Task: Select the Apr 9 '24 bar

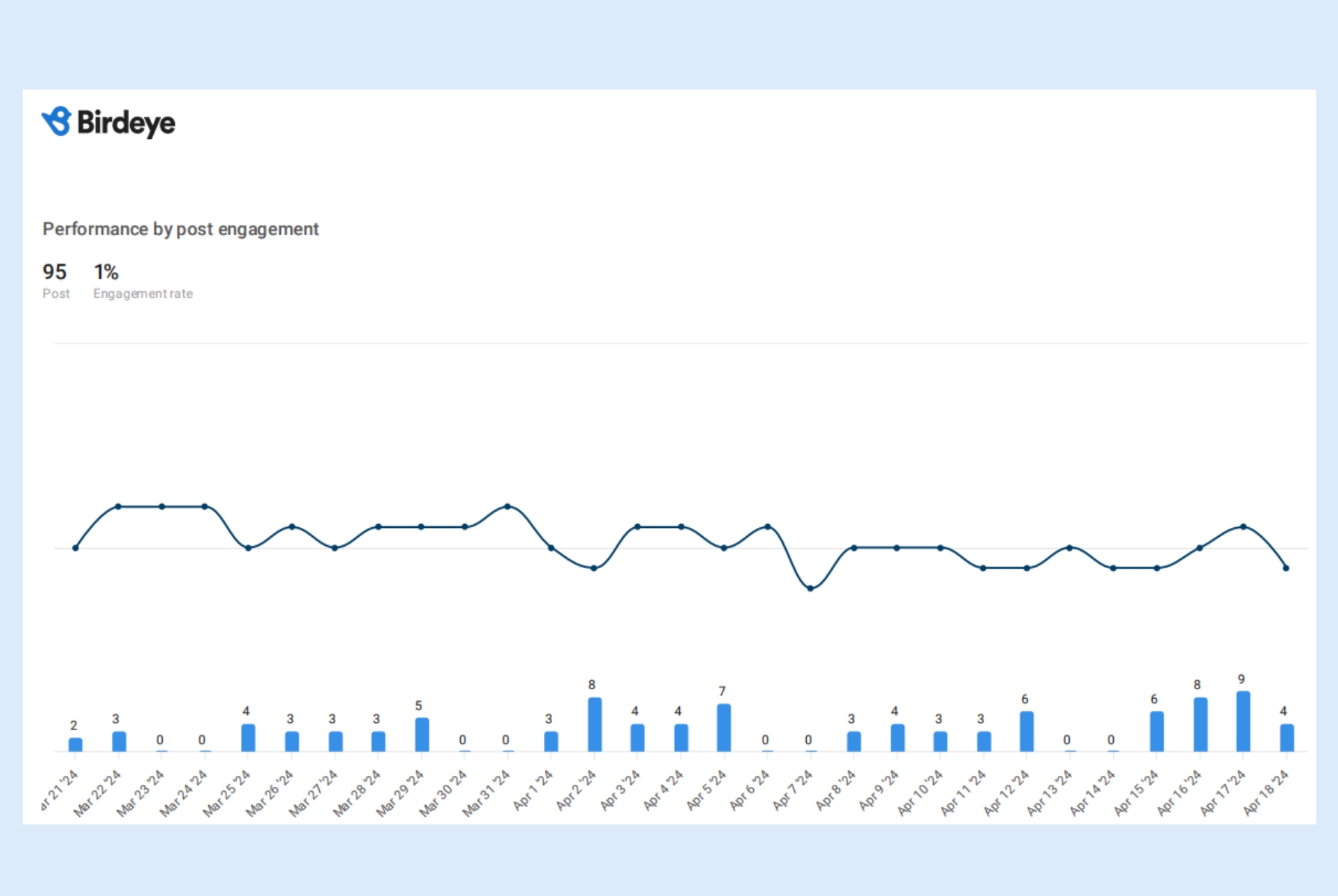Action: (897, 738)
